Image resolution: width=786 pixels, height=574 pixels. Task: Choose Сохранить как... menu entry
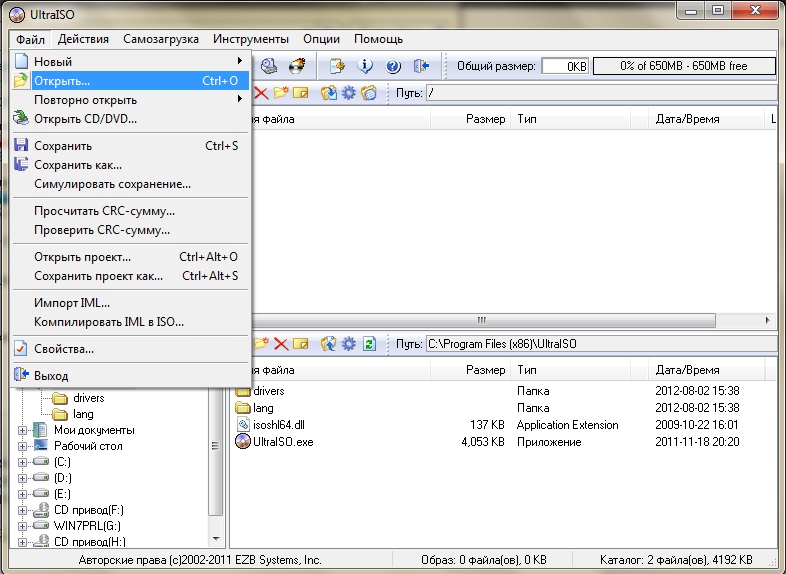tap(130, 165)
